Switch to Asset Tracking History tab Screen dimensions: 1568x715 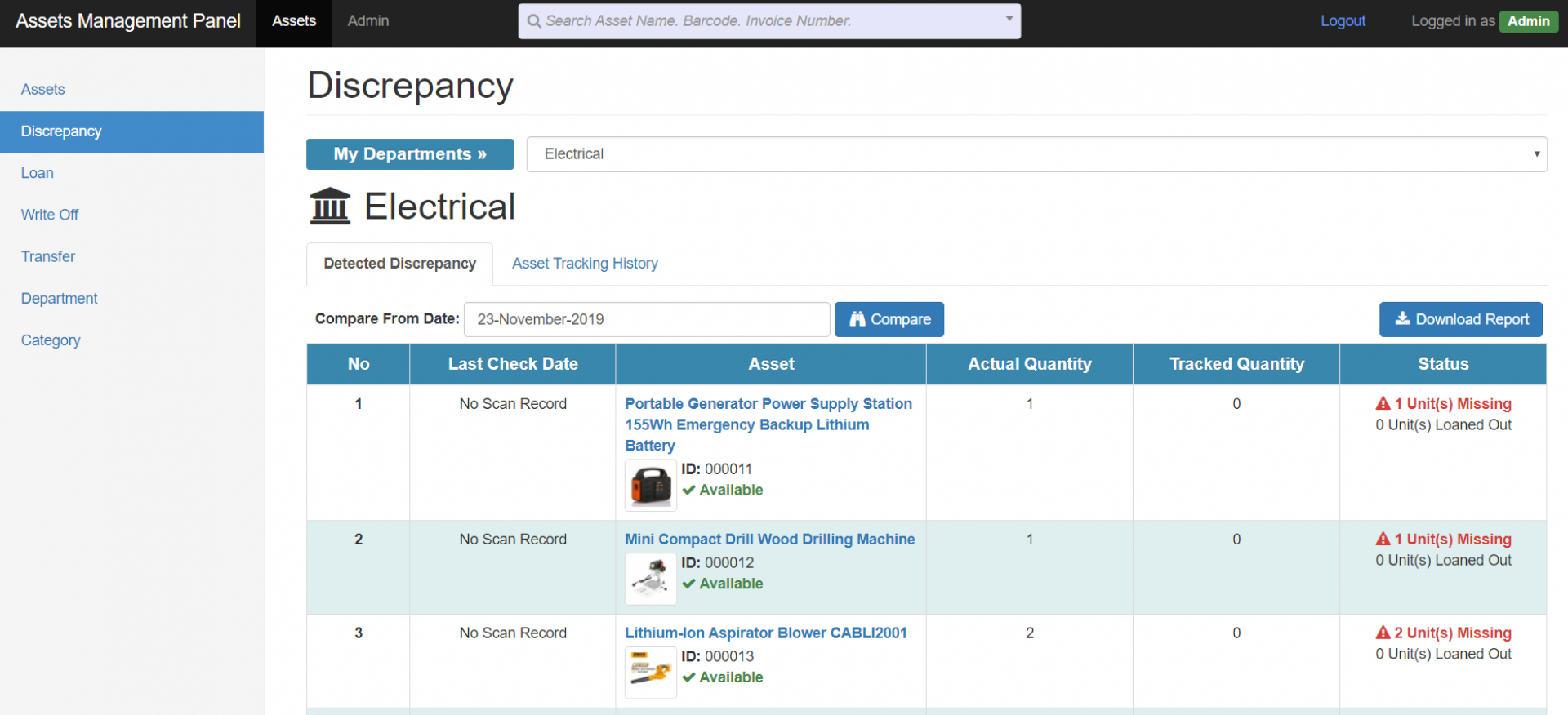585,264
